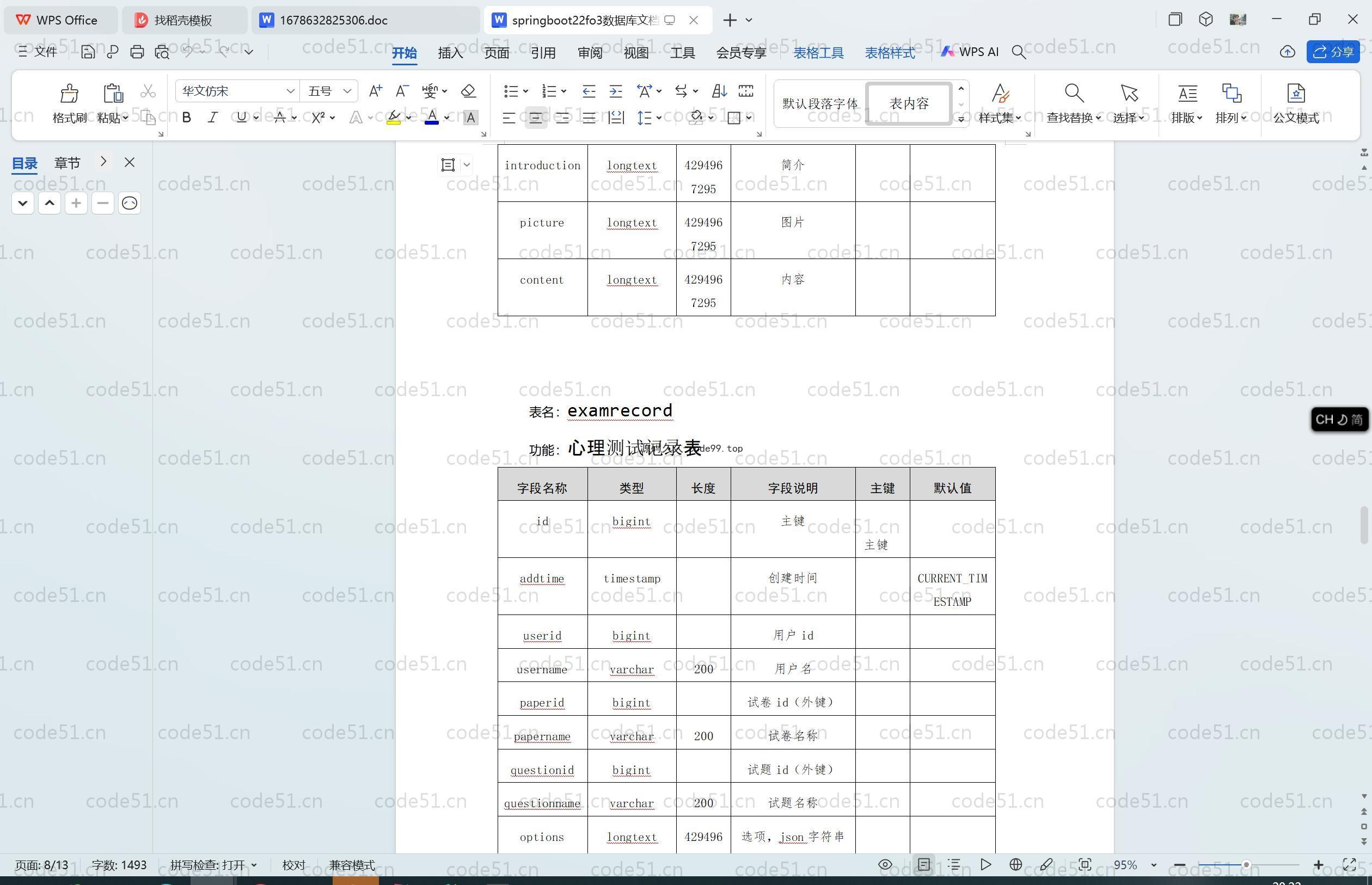Toggle page layout view in status bar
The width and height of the screenshot is (1372, 885).
tap(924, 864)
